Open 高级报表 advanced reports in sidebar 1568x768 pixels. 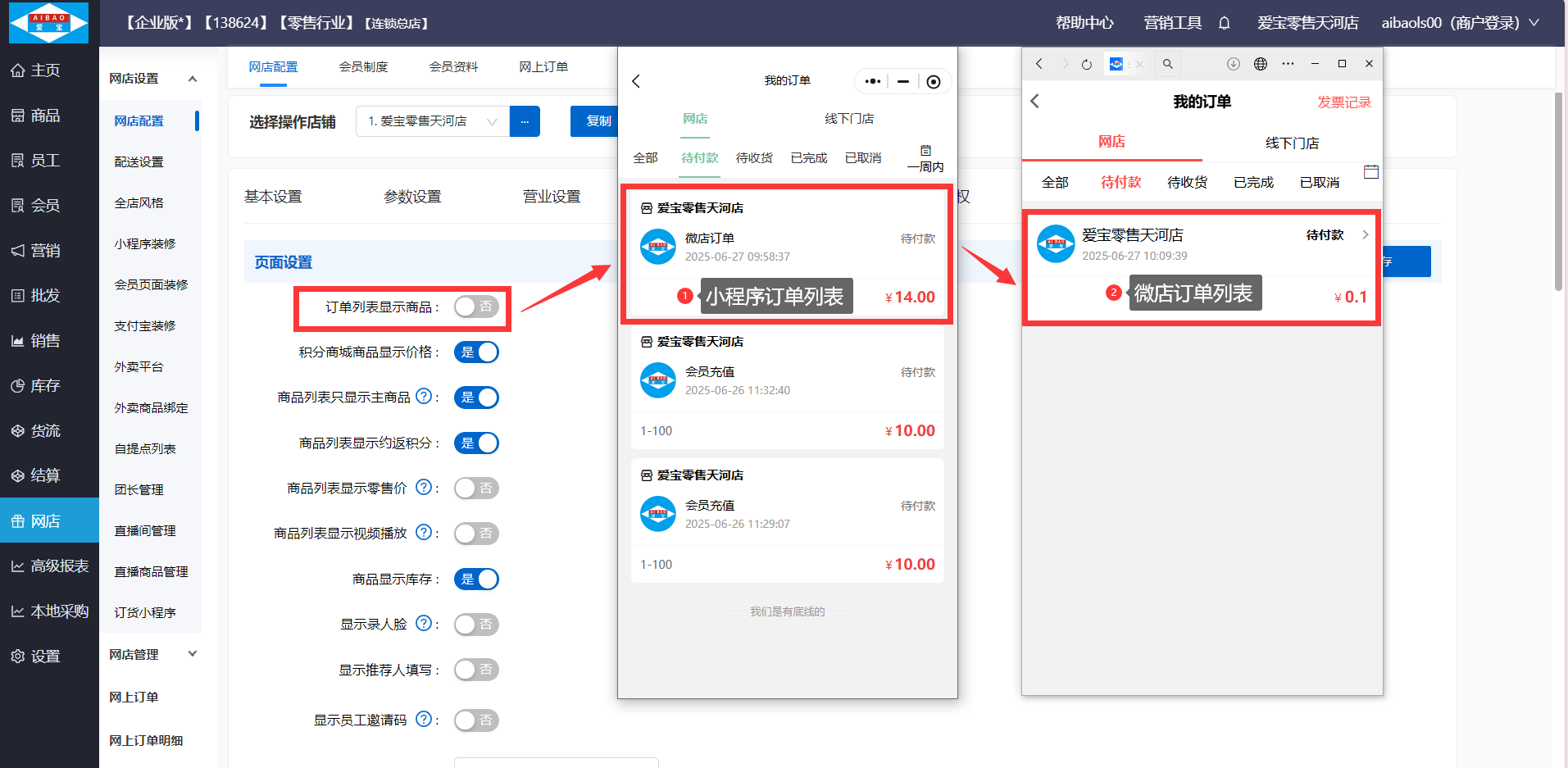pyautogui.click(x=49, y=566)
